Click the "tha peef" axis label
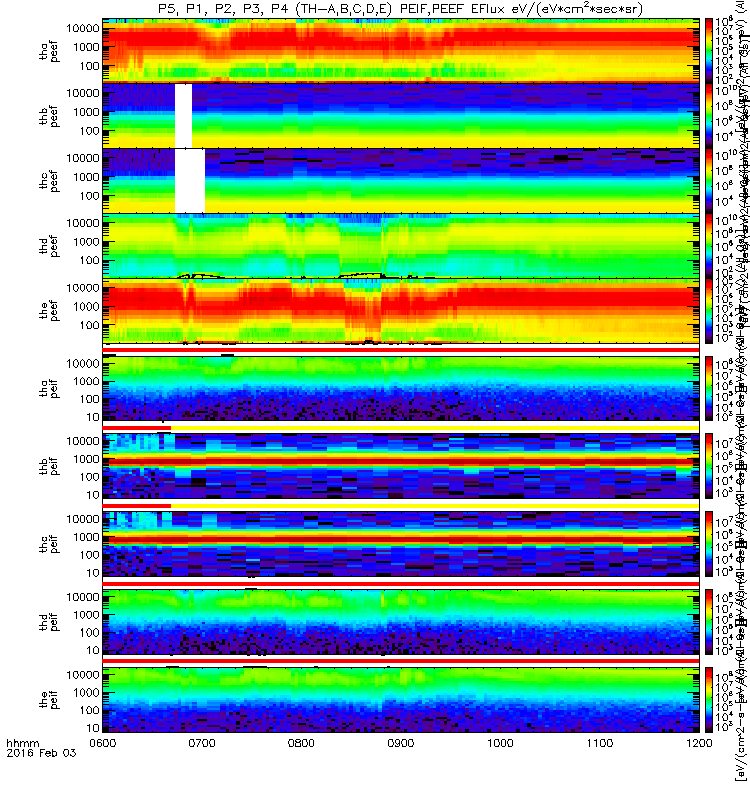This screenshot has width=750, height=800. tap(49, 51)
